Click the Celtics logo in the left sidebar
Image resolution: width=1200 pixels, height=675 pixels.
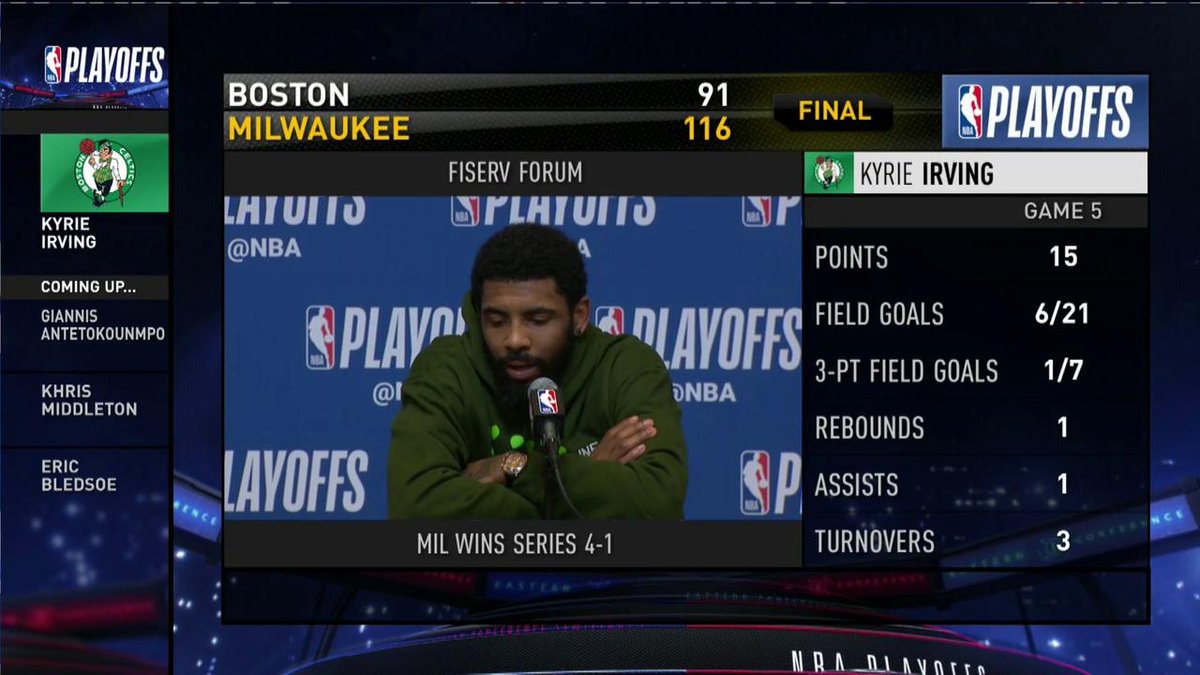coord(104,173)
